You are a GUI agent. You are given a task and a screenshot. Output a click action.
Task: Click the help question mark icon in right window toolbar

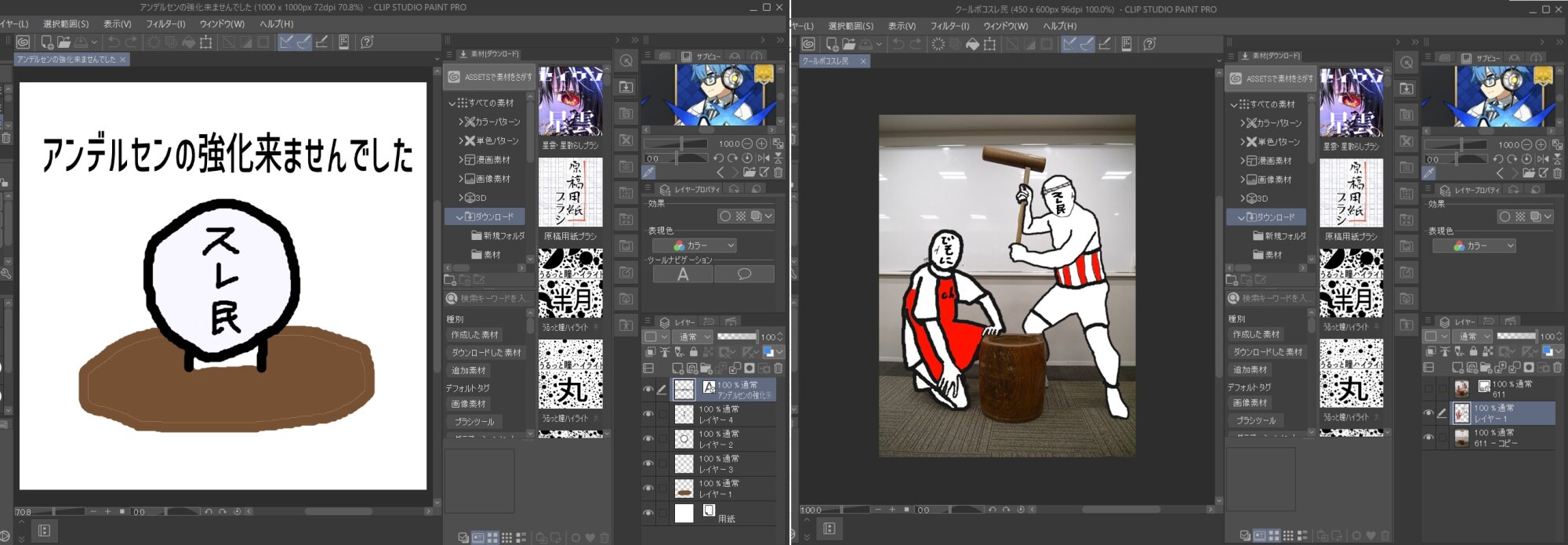pos(1149,44)
